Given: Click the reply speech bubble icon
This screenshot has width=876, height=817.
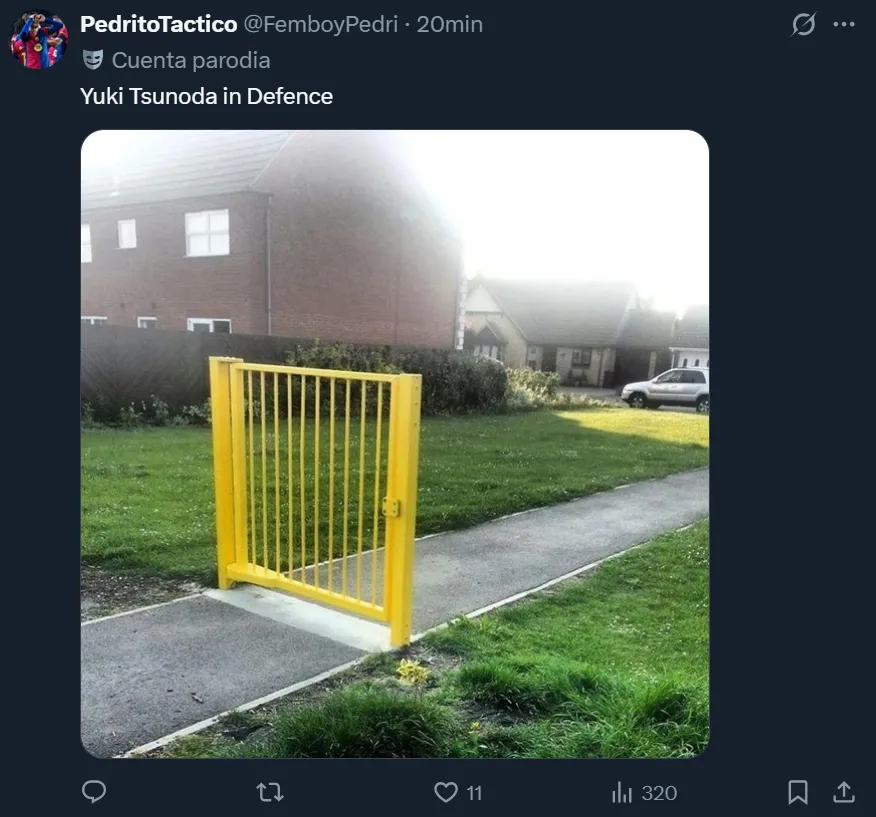Looking at the screenshot, I should coord(94,792).
